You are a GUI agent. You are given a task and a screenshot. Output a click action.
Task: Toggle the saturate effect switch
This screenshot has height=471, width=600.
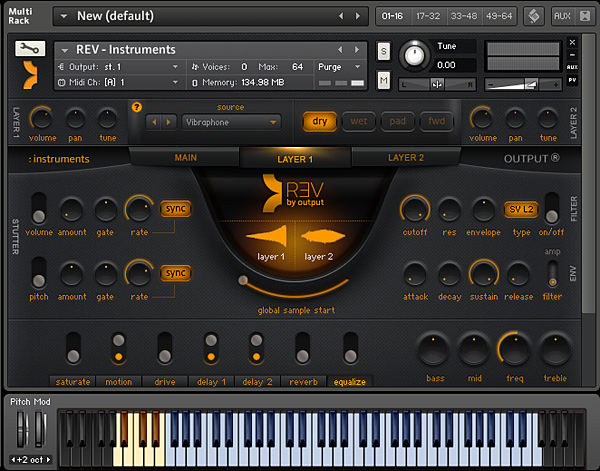(x=73, y=348)
